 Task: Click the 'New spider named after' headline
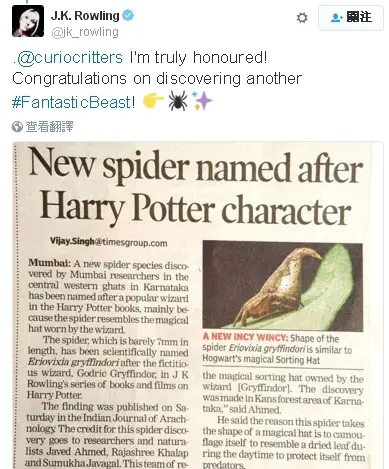coord(196,167)
